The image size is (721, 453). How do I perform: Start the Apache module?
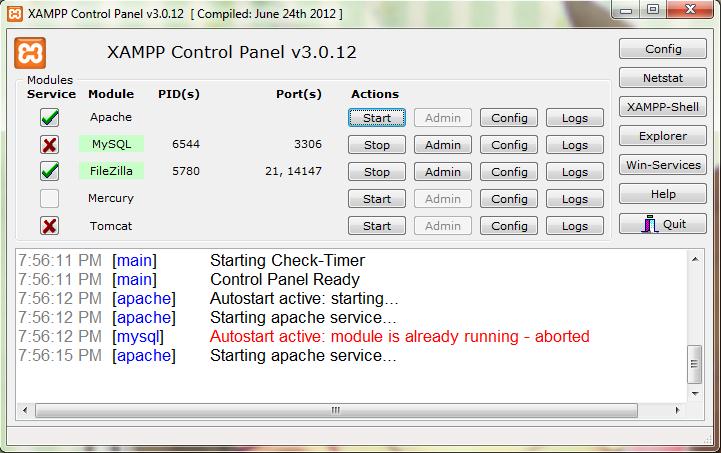[x=377, y=118]
